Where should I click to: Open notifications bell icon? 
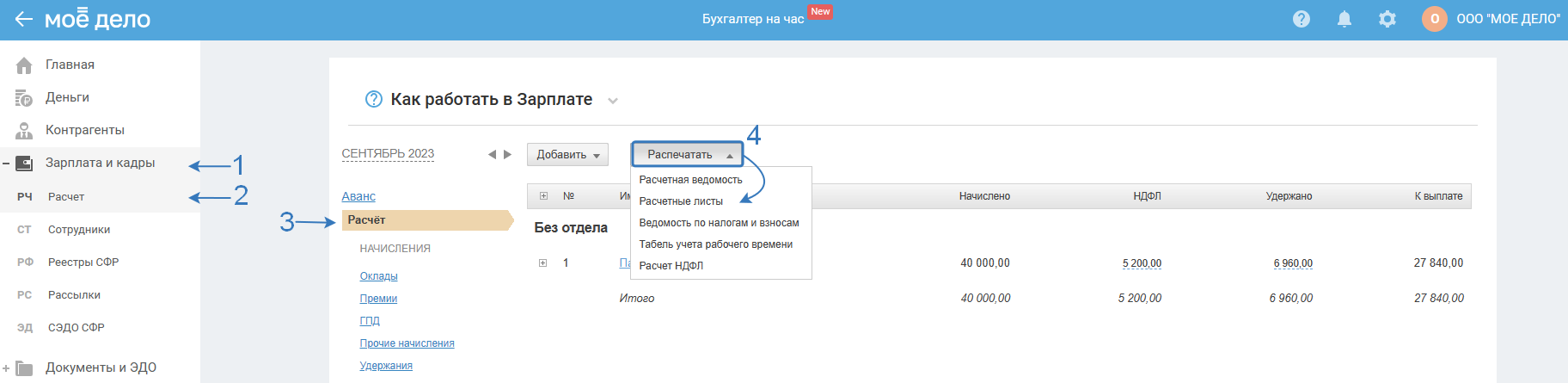tap(1344, 19)
